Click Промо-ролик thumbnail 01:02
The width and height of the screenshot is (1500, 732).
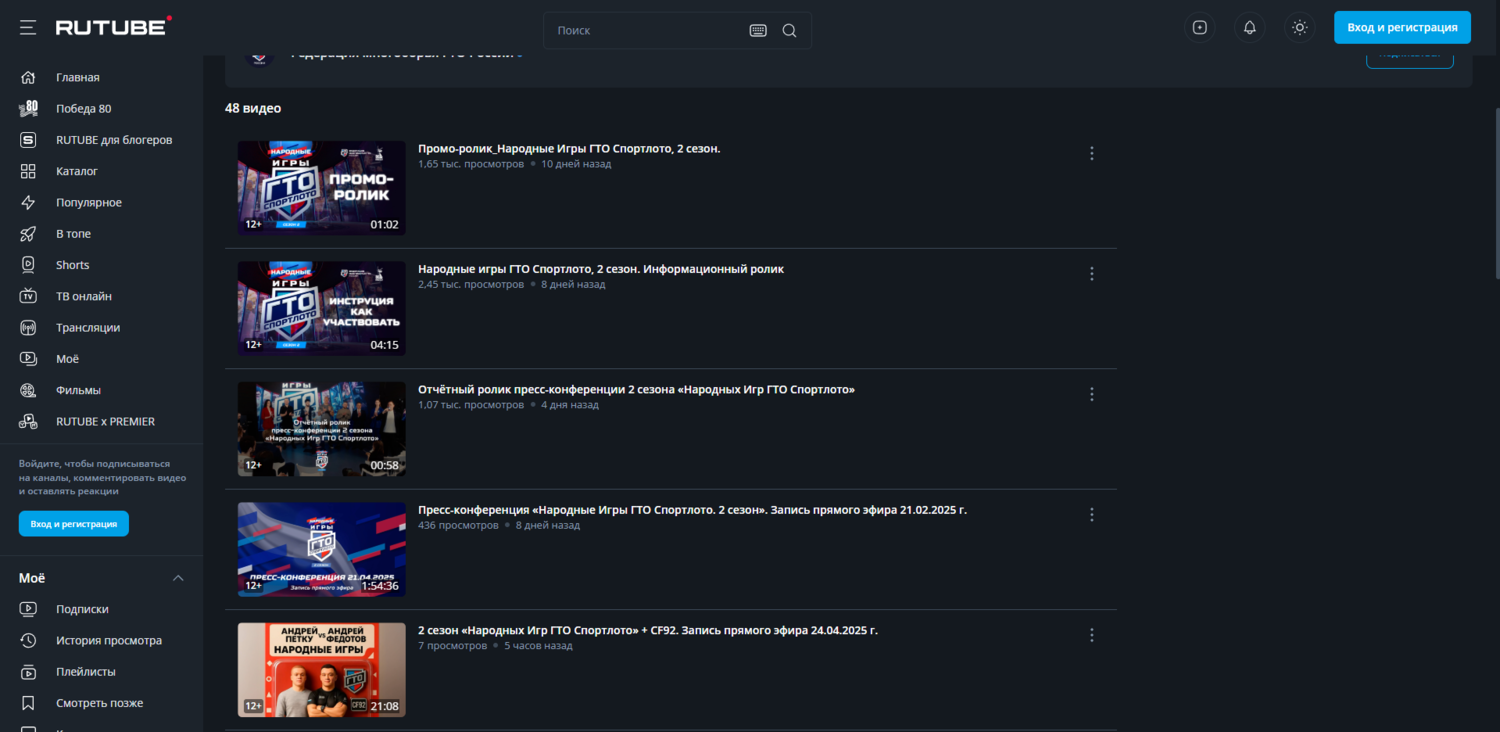click(x=322, y=188)
